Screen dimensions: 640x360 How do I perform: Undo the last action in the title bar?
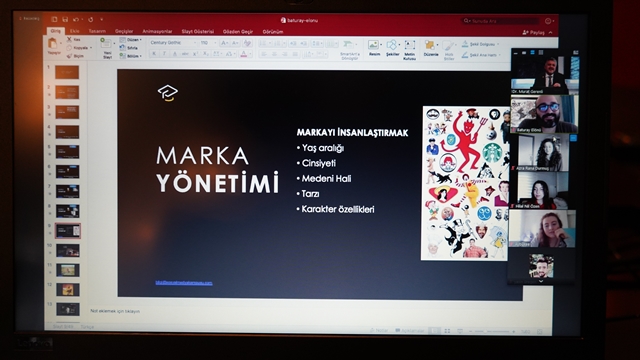pos(76,19)
